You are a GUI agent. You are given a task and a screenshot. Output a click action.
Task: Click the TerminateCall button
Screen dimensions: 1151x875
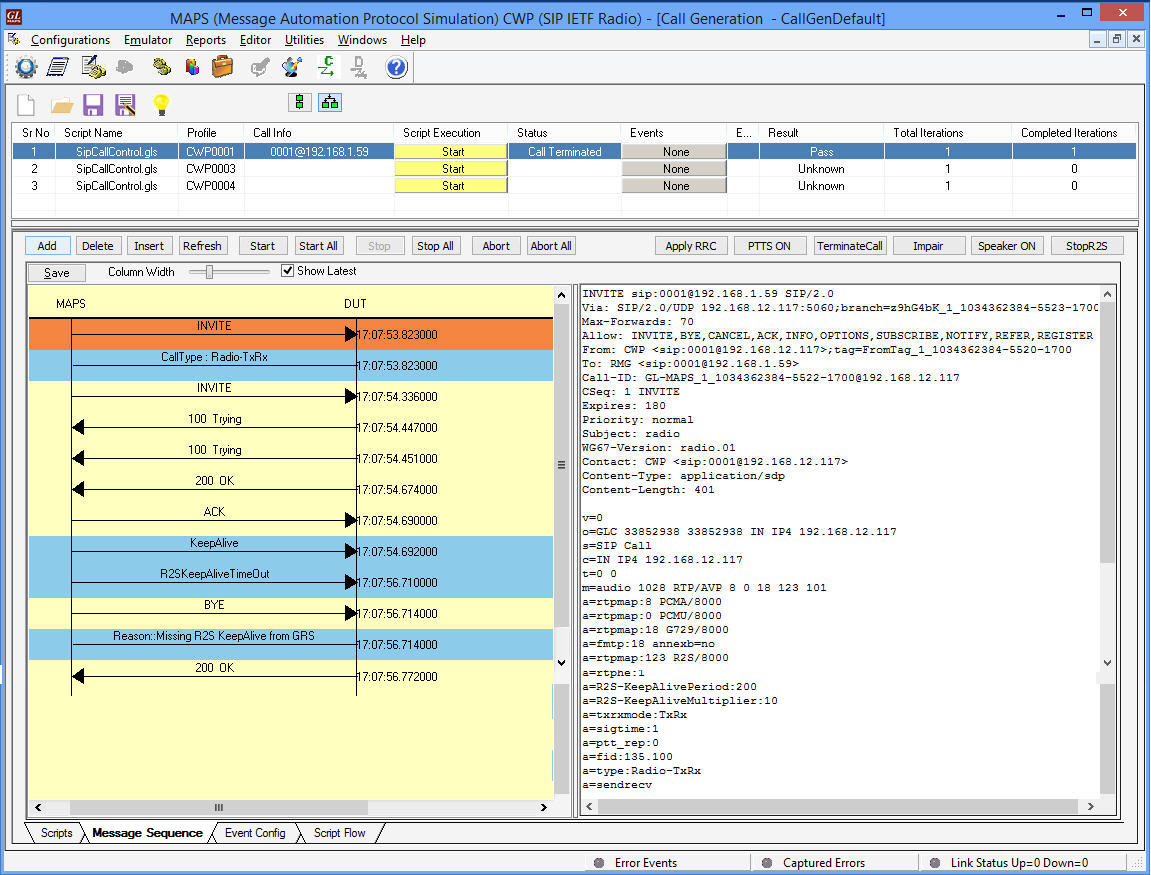[x=849, y=246]
